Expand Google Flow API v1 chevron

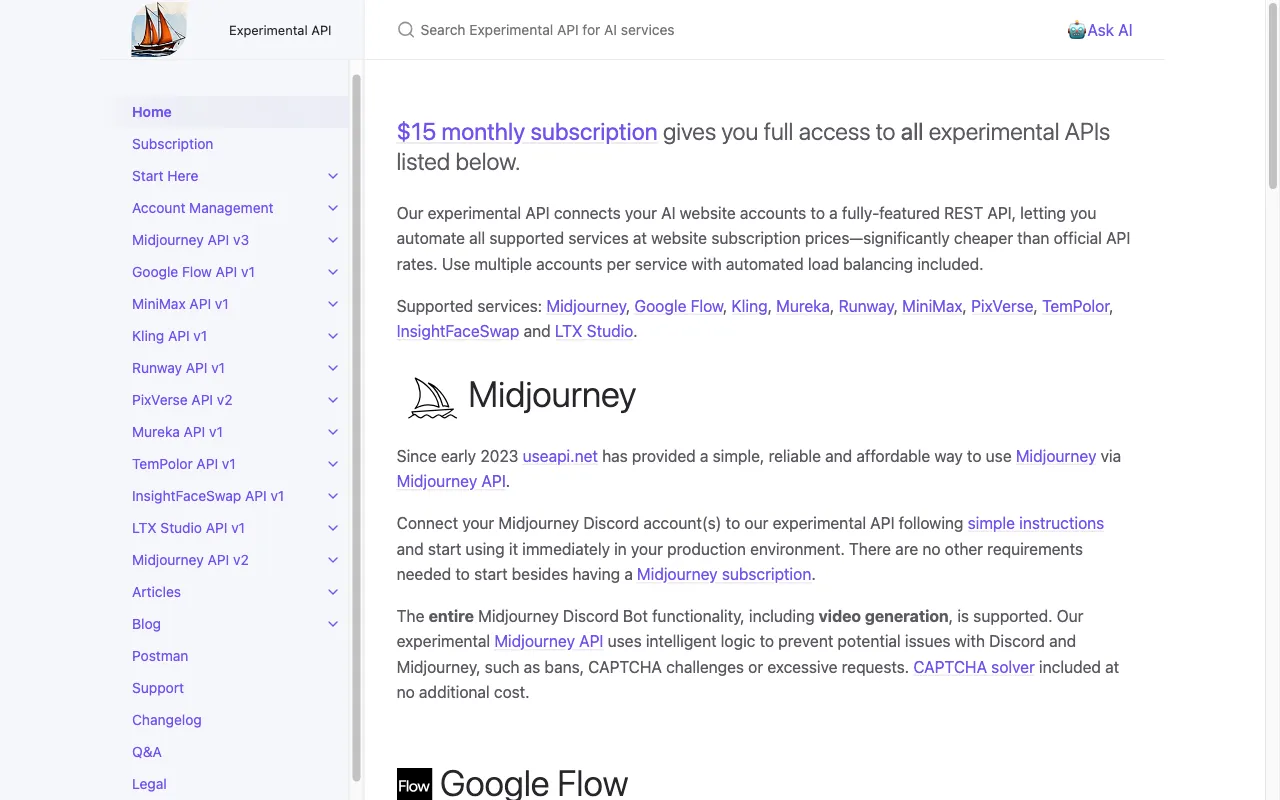333,272
